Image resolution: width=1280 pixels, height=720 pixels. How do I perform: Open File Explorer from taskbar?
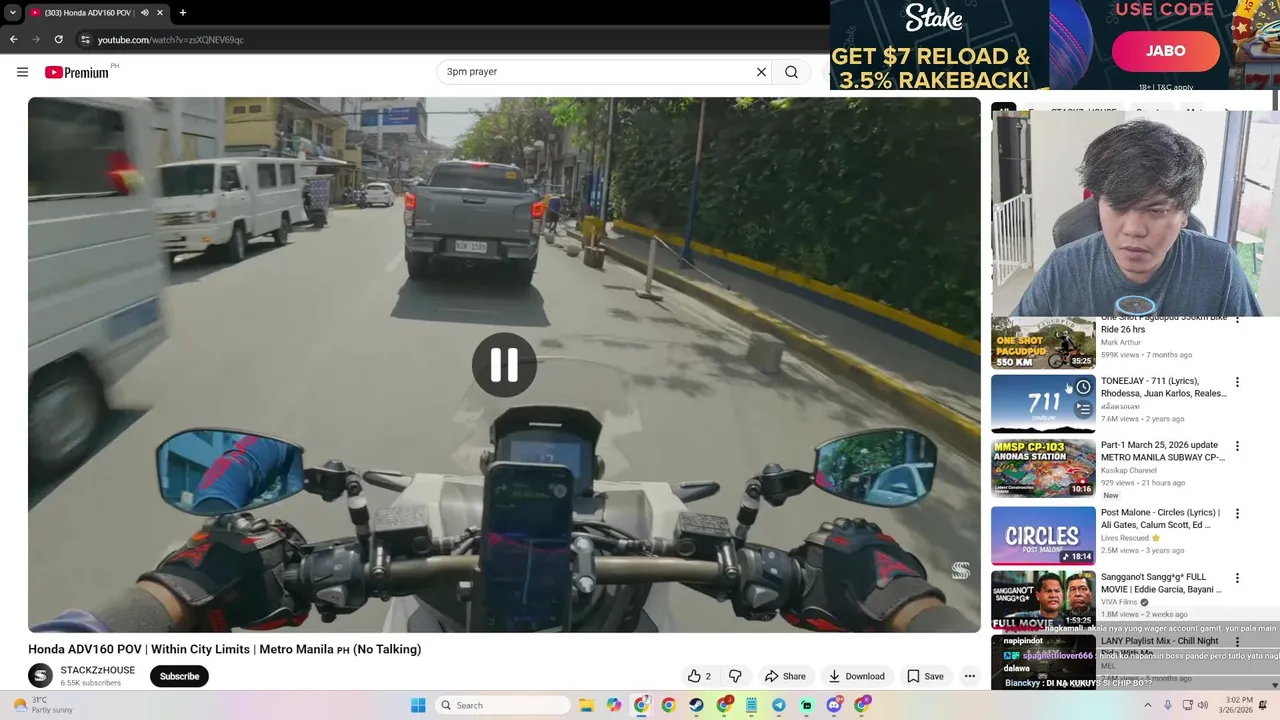(x=587, y=705)
